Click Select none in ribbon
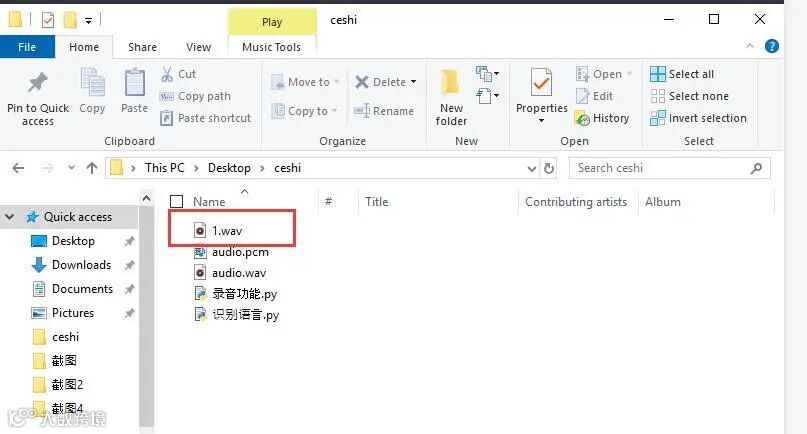The width and height of the screenshot is (807, 434). click(689, 96)
